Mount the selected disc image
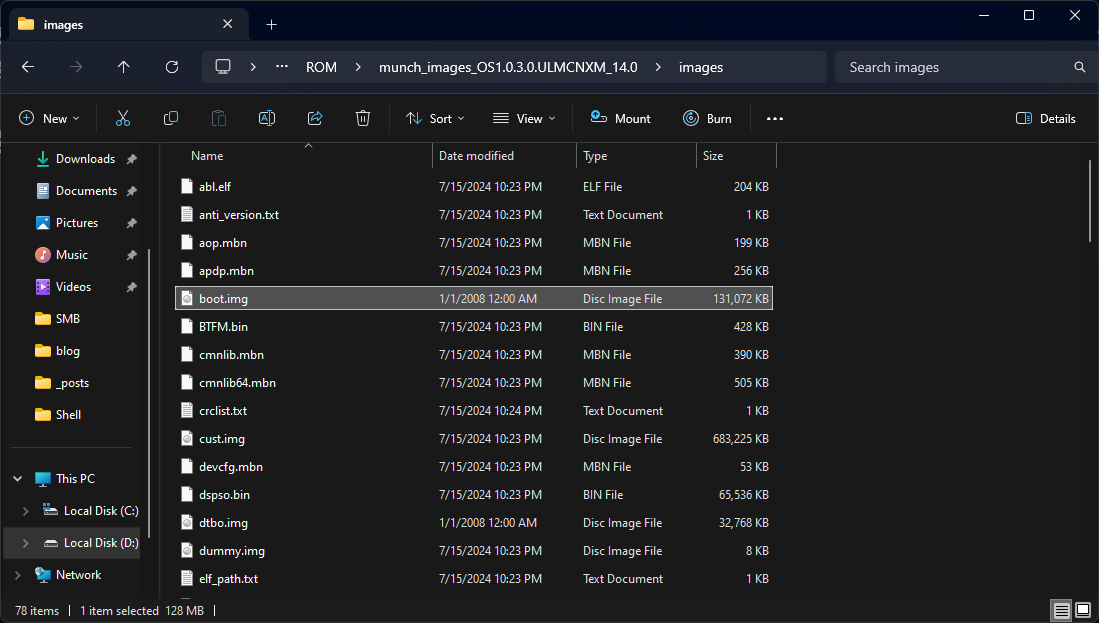Image resolution: width=1099 pixels, height=623 pixels. [x=621, y=118]
